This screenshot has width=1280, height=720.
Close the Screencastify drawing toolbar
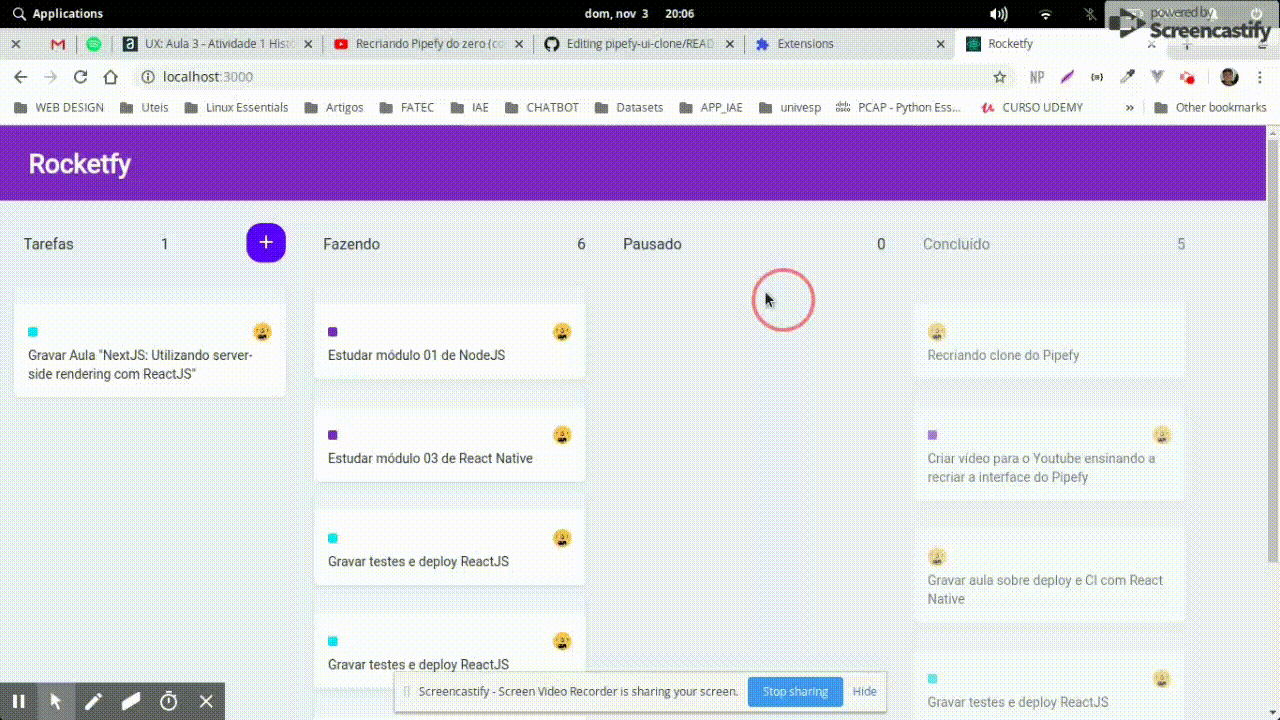(x=206, y=702)
